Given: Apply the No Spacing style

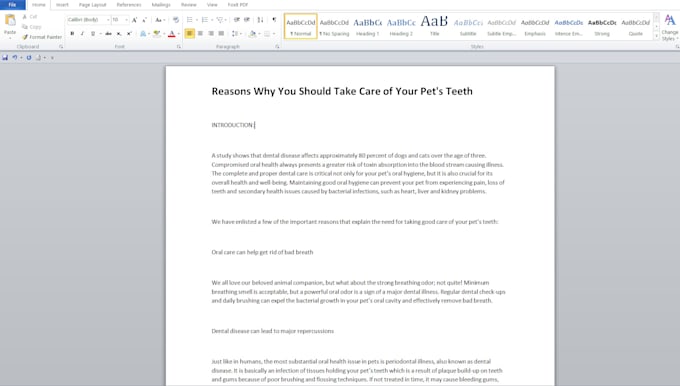Looking at the screenshot, I should [334, 26].
